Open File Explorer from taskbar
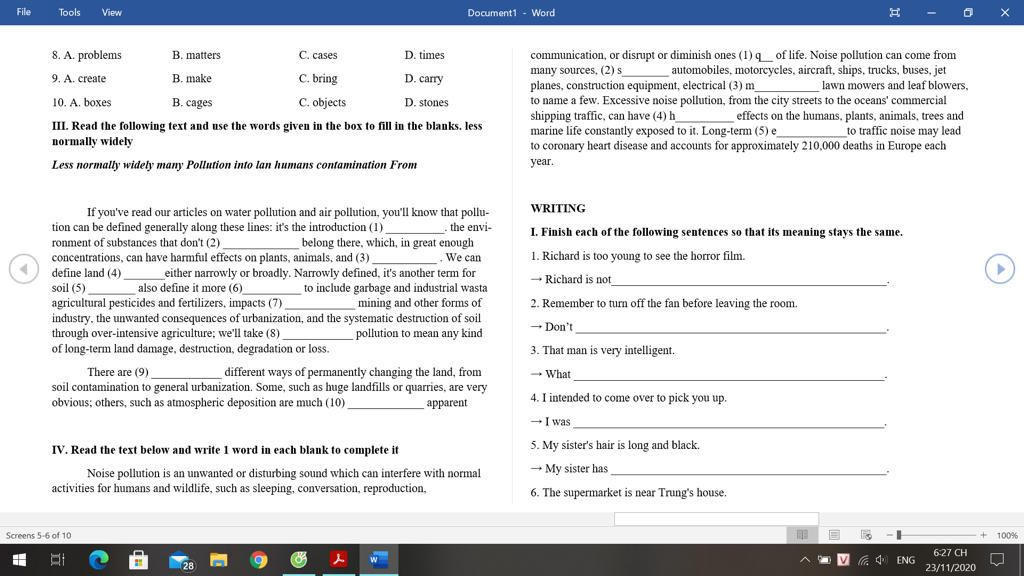Screen dimensions: 1024x576 click(219, 560)
